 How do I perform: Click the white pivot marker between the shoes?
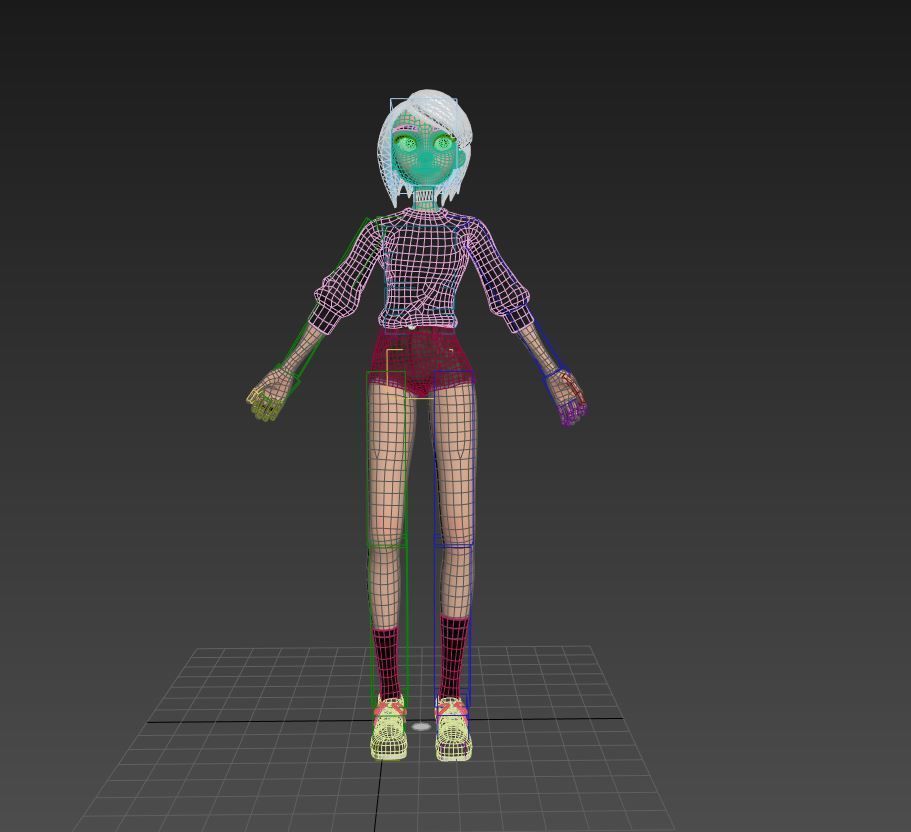(421, 727)
